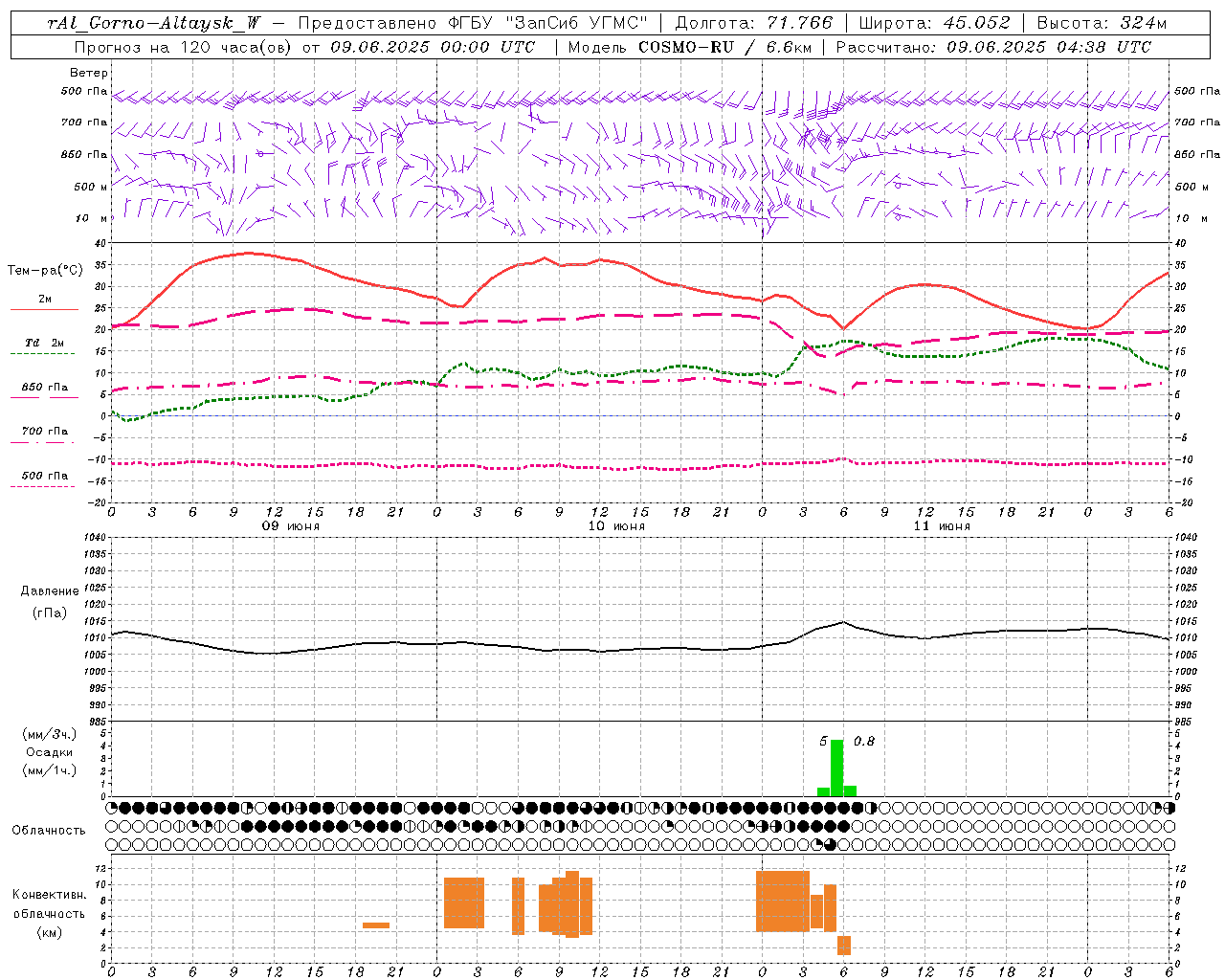Click the Давление pressure panel label
This screenshot has height=980, width=1225.
(x=50, y=591)
